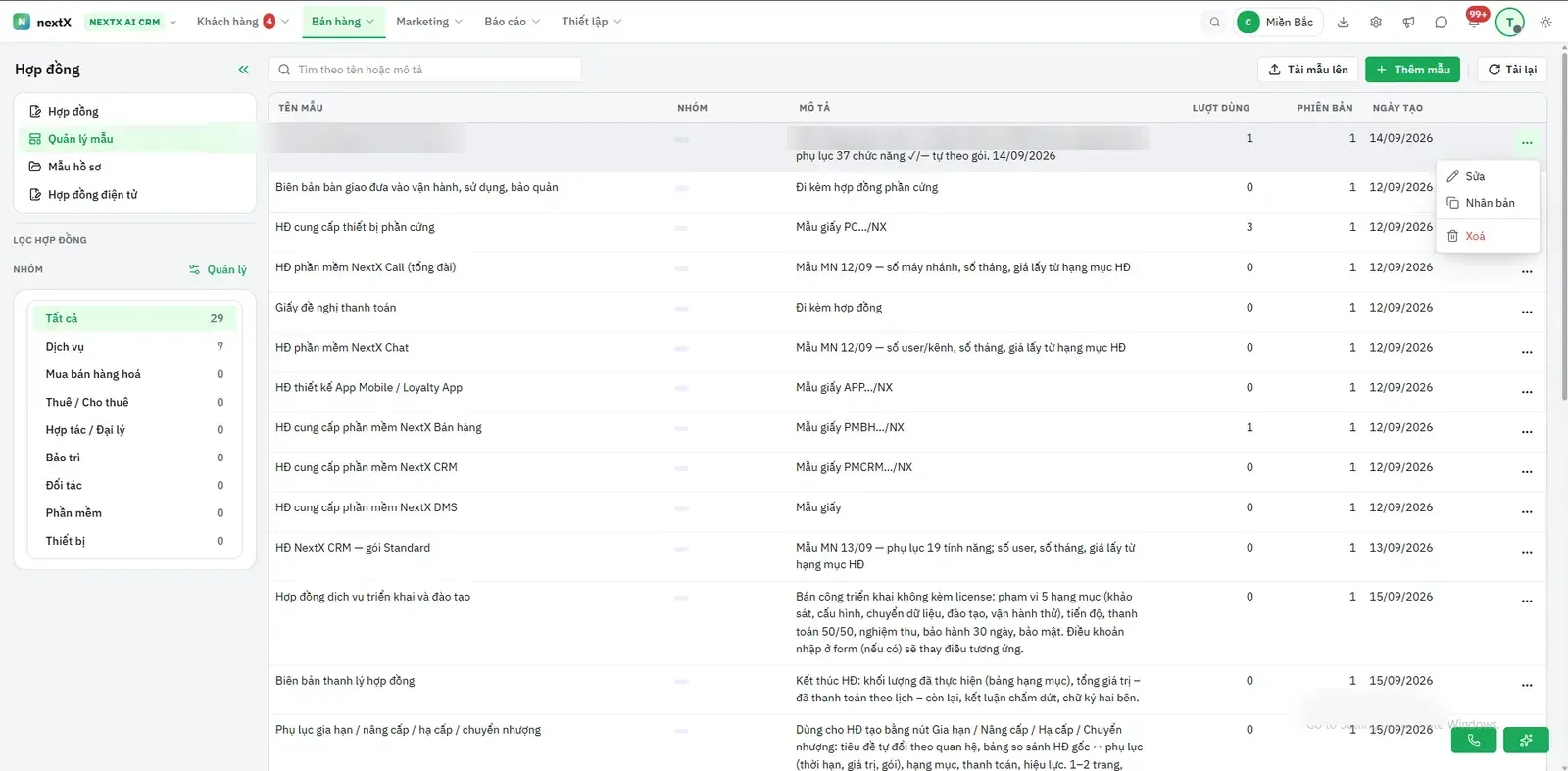Open three-dot menu for HĐ cung cấp phần mềm NextX DMS
This screenshot has width=1568, height=771.
coord(1527,511)
